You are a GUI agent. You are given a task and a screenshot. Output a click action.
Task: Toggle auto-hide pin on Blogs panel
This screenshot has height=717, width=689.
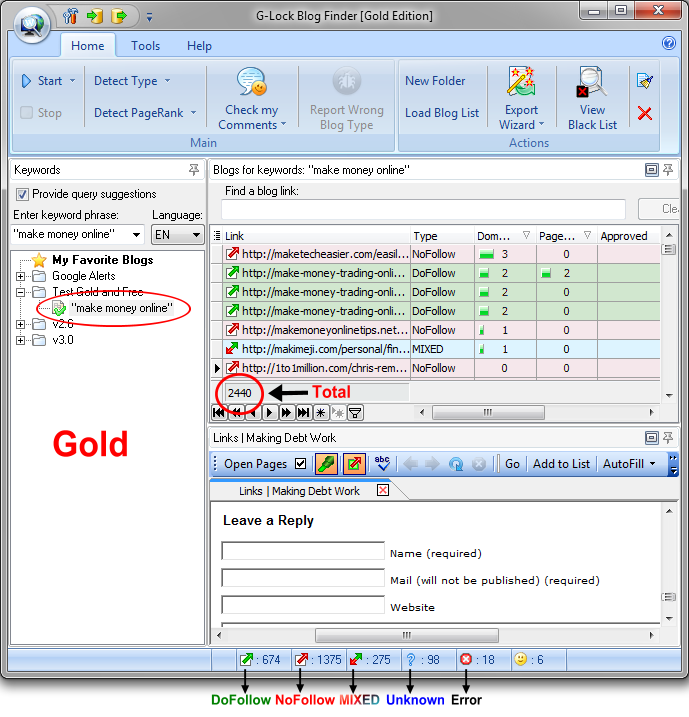click(x=668, y=170)
